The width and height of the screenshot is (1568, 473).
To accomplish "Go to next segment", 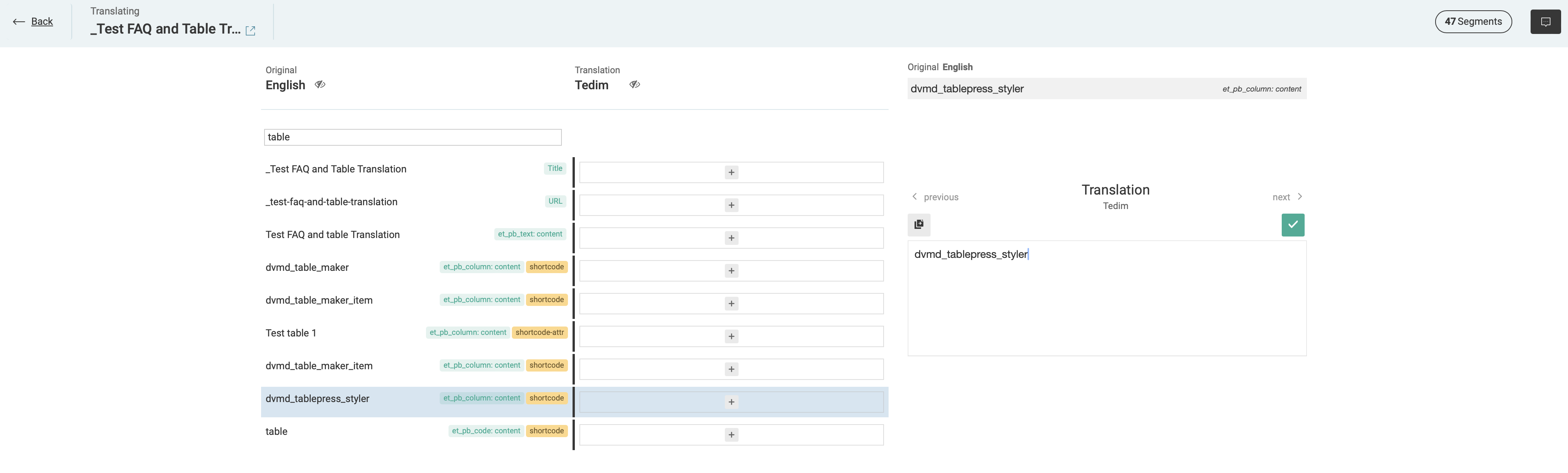I will (1287, 197).
